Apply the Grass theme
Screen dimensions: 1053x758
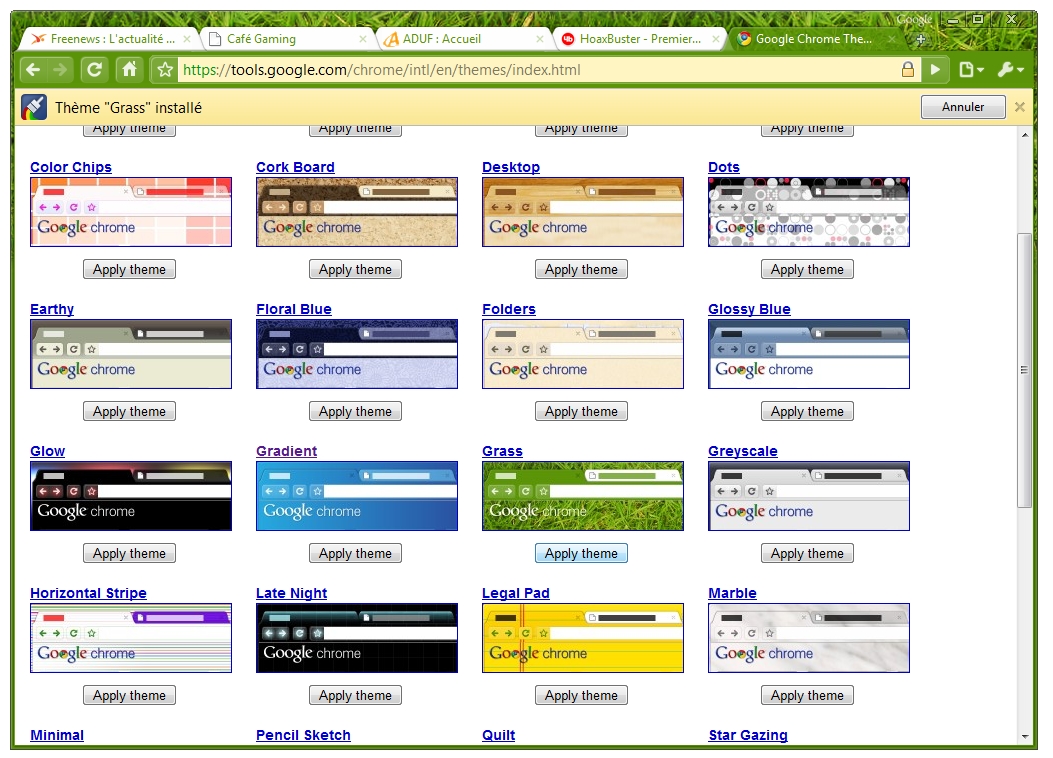582,553
